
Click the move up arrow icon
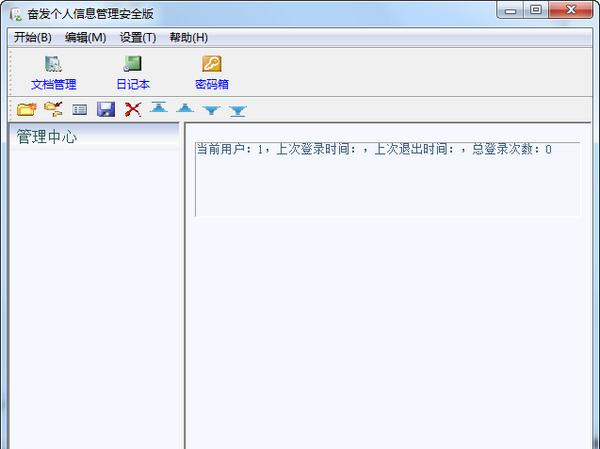point(185,108)
